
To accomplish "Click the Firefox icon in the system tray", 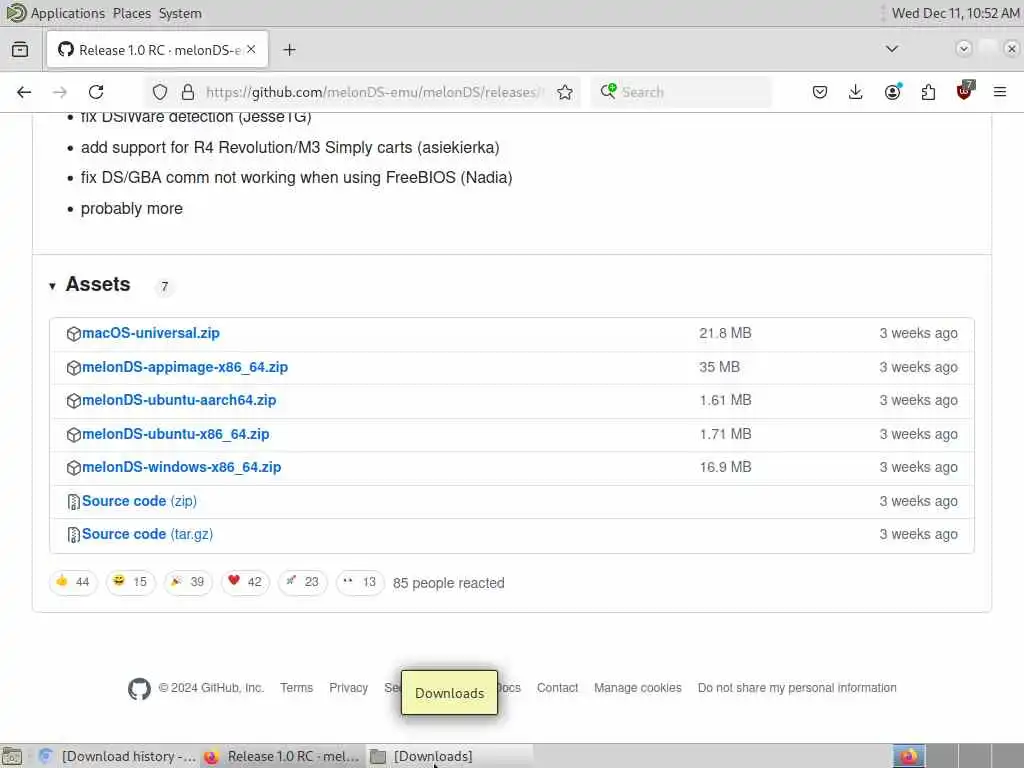I will (909, 756).
